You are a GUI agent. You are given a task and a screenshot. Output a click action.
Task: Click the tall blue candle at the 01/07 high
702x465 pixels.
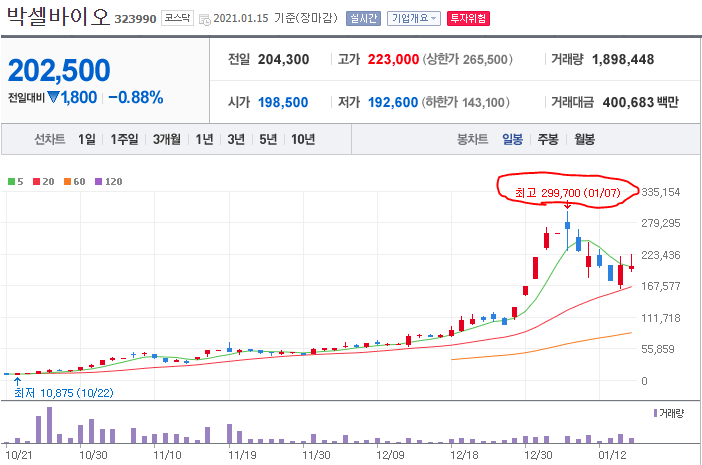point(567,230)
